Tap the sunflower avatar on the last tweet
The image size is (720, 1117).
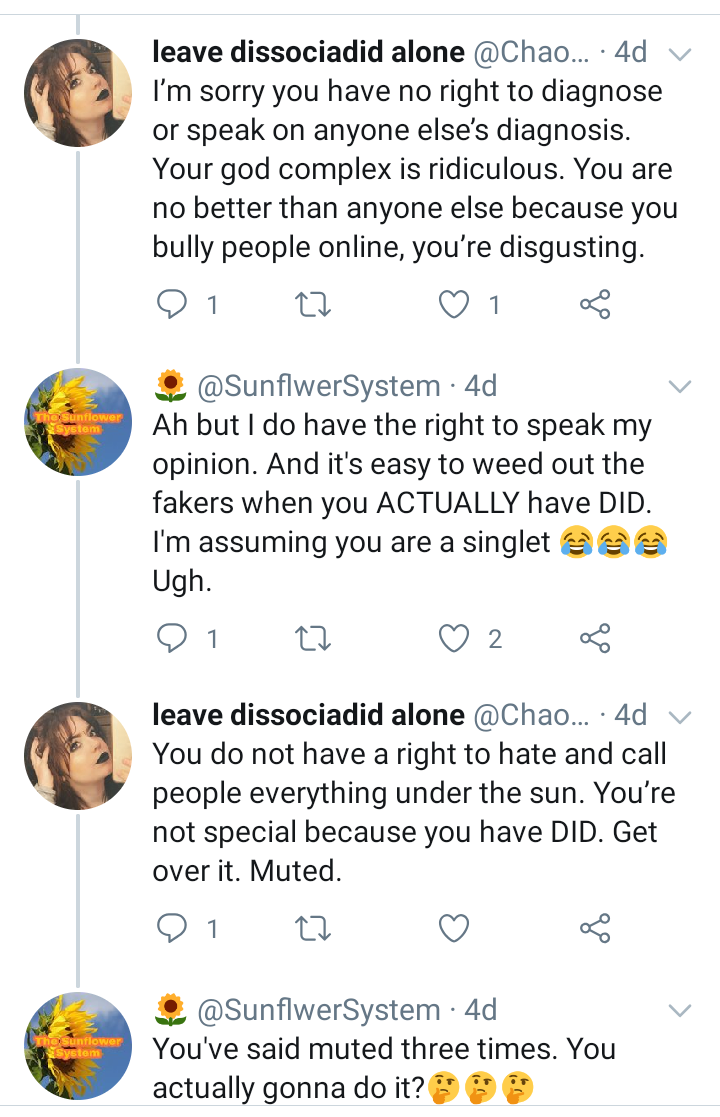click(78, 1045)
